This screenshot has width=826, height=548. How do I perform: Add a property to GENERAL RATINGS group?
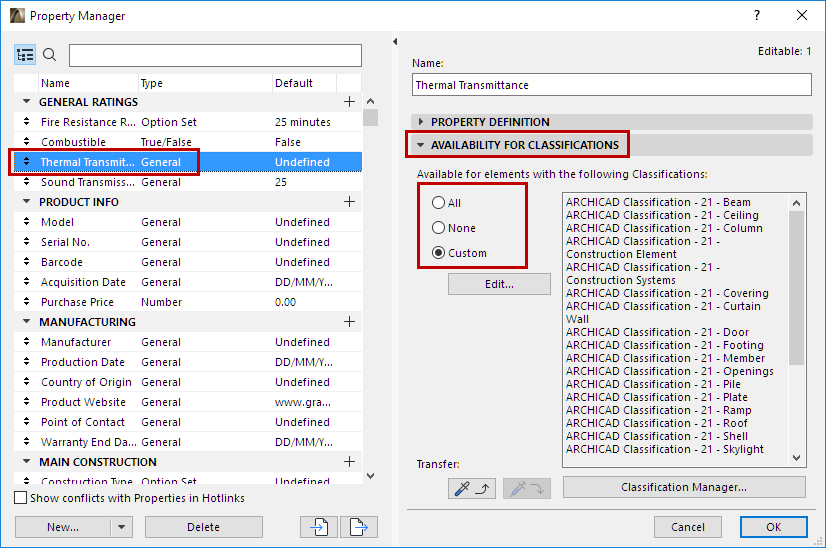[x=349, y=102]
